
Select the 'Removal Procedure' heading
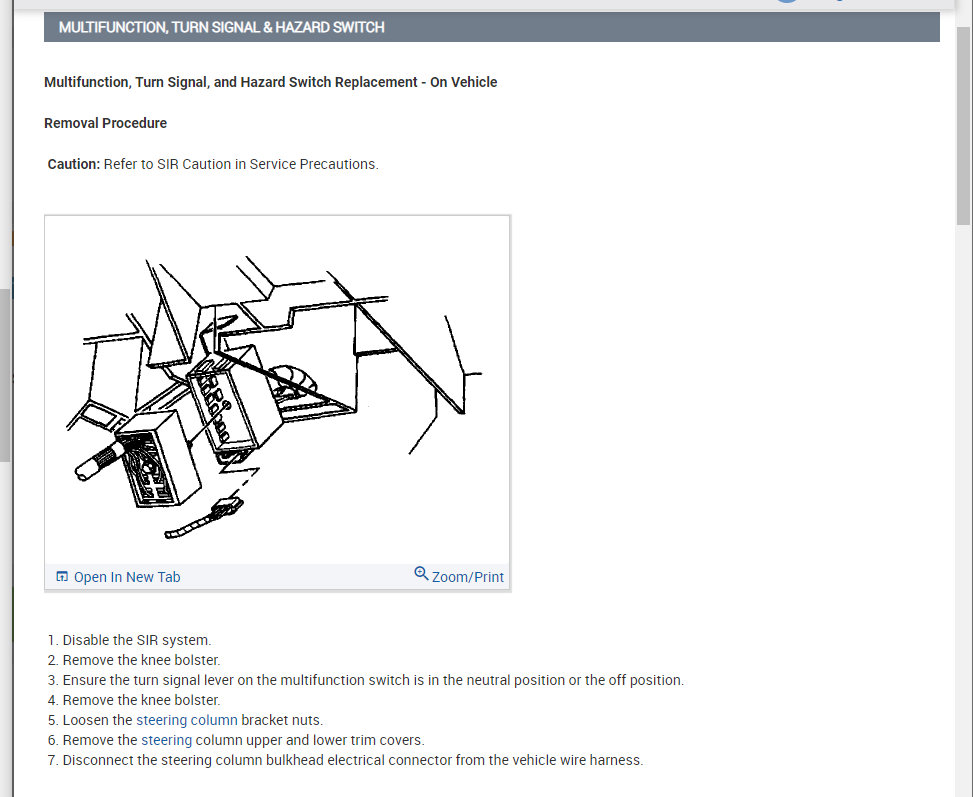click(105, 123)
